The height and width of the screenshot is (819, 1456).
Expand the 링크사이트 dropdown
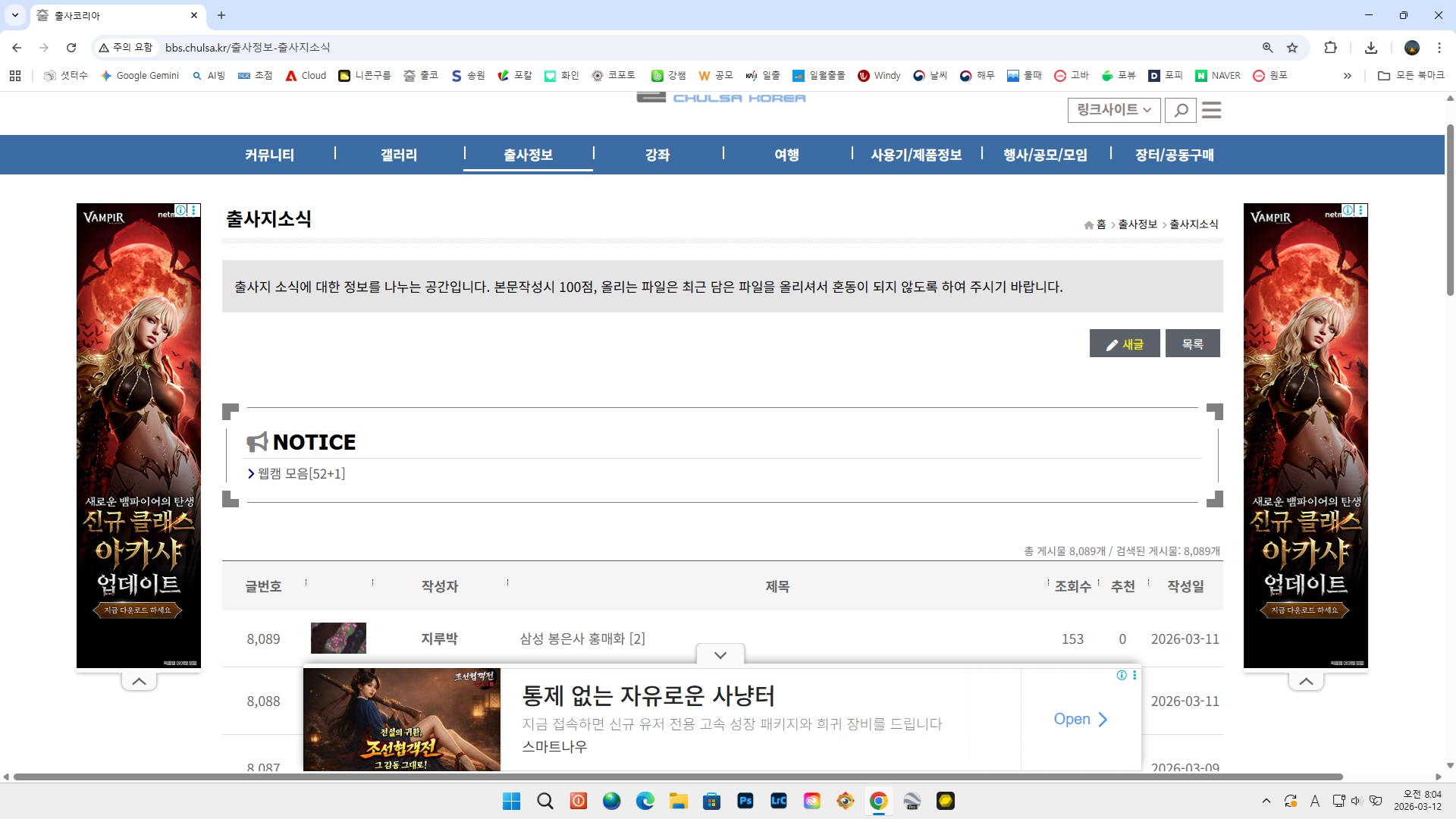(1113, 111)
